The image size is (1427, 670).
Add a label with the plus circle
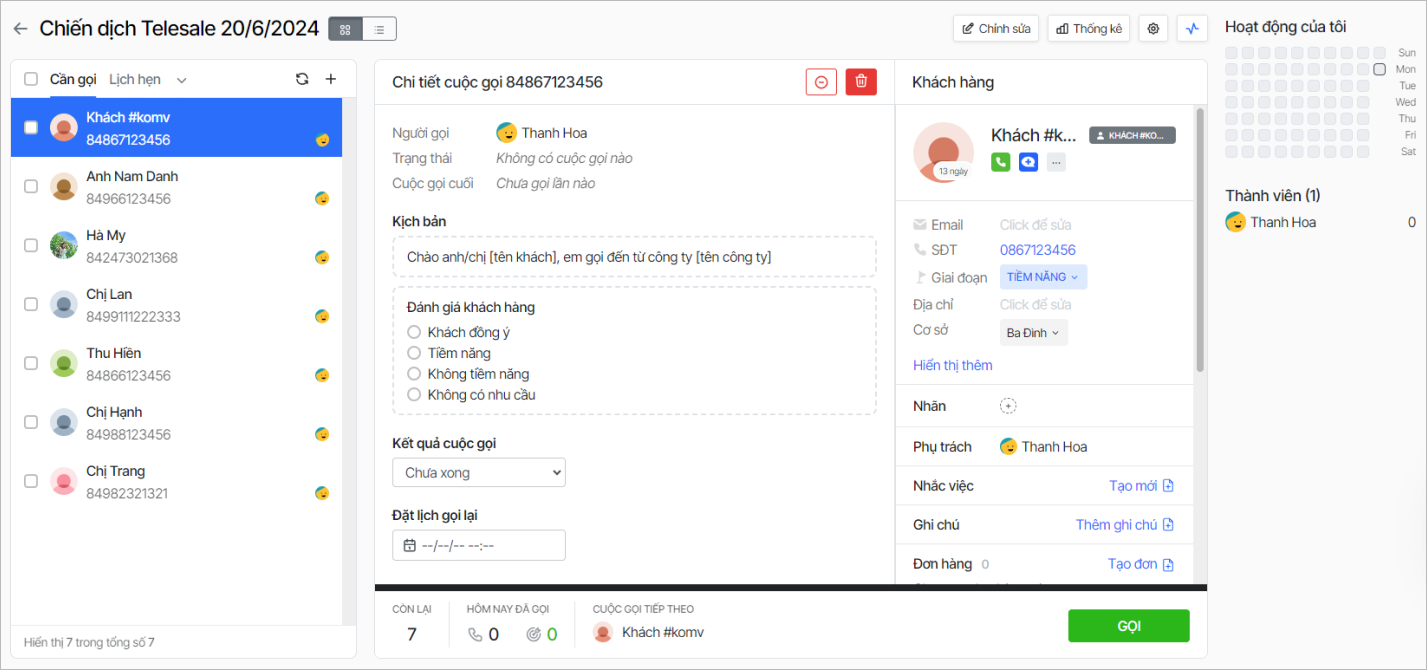point(1008,406)
